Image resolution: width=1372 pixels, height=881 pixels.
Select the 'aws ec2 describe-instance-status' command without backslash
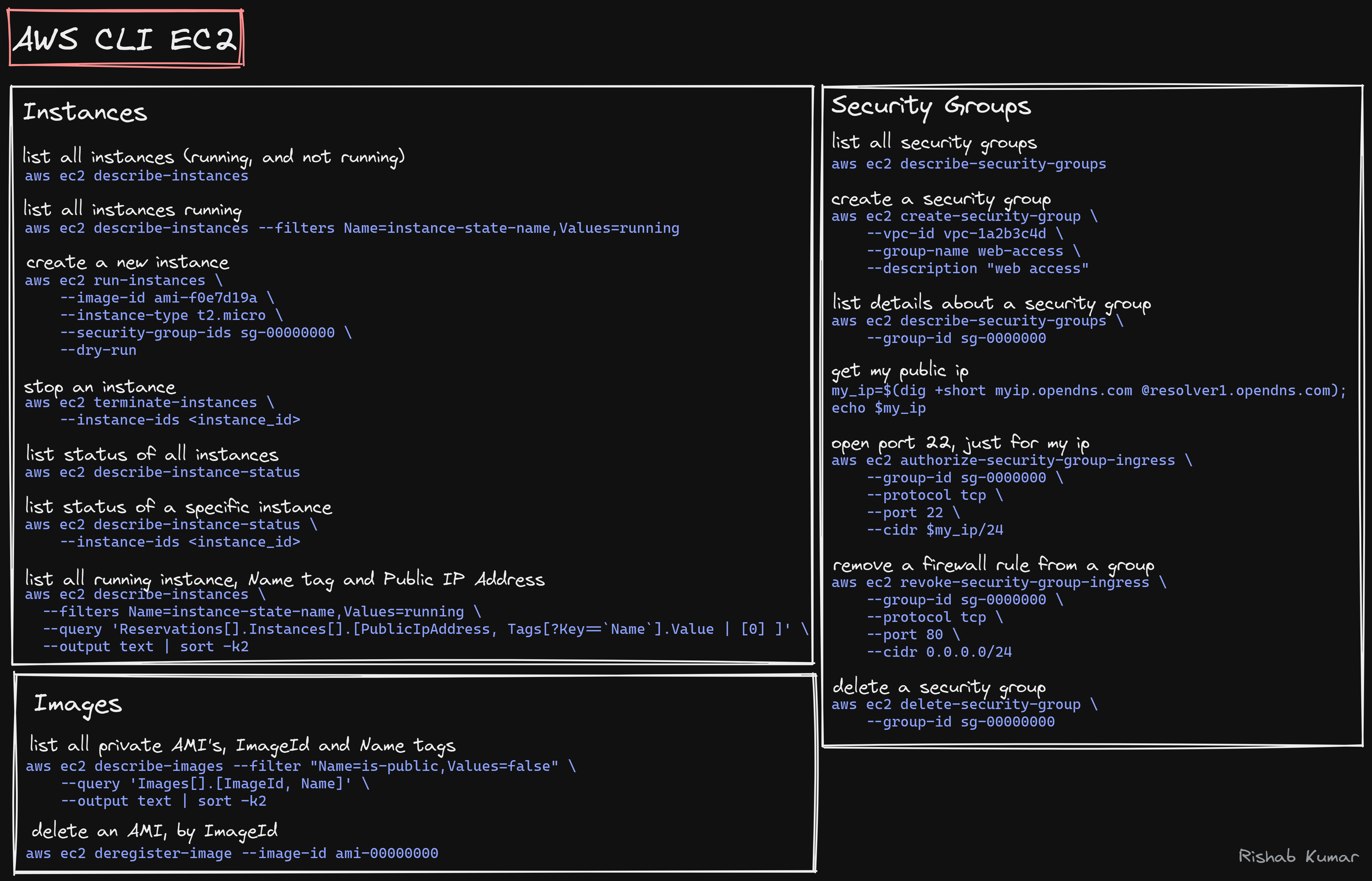162,473
